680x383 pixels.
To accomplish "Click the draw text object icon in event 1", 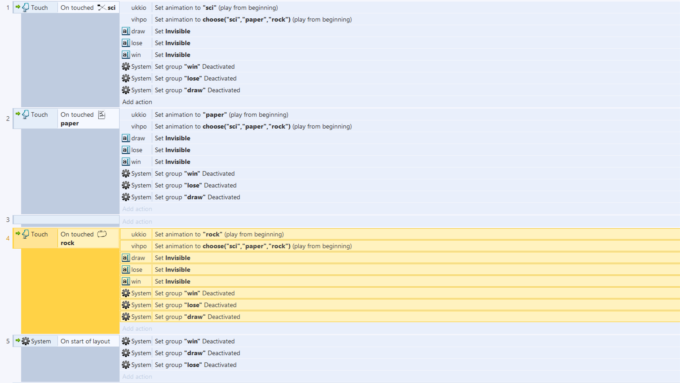I will (x=125, y=31).
